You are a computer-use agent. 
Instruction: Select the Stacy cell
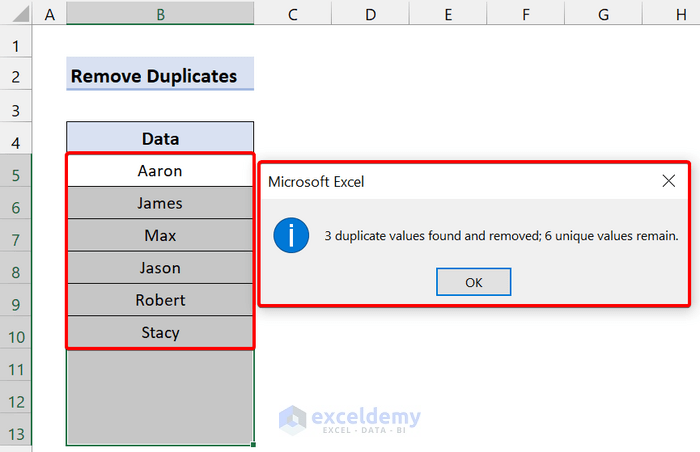(160, 332)
